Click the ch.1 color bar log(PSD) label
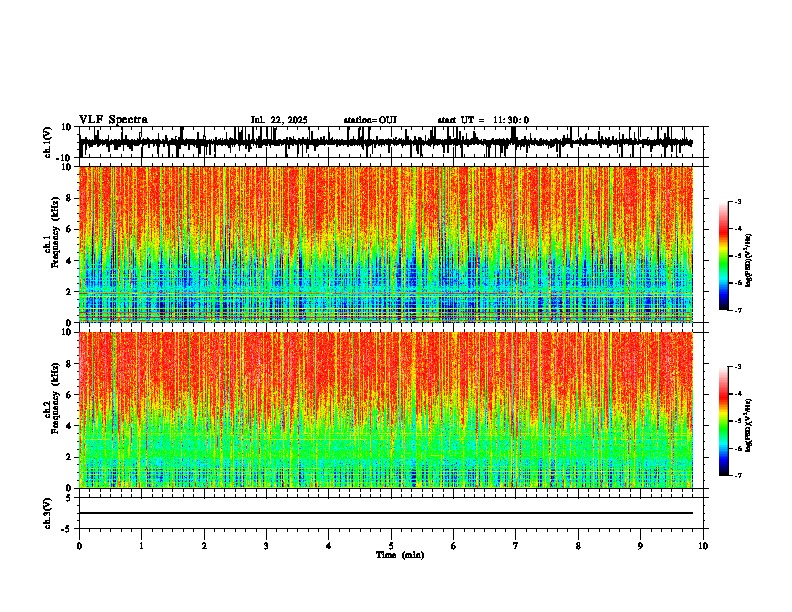This screenshot has width=792, height=612. coord(749,260)
